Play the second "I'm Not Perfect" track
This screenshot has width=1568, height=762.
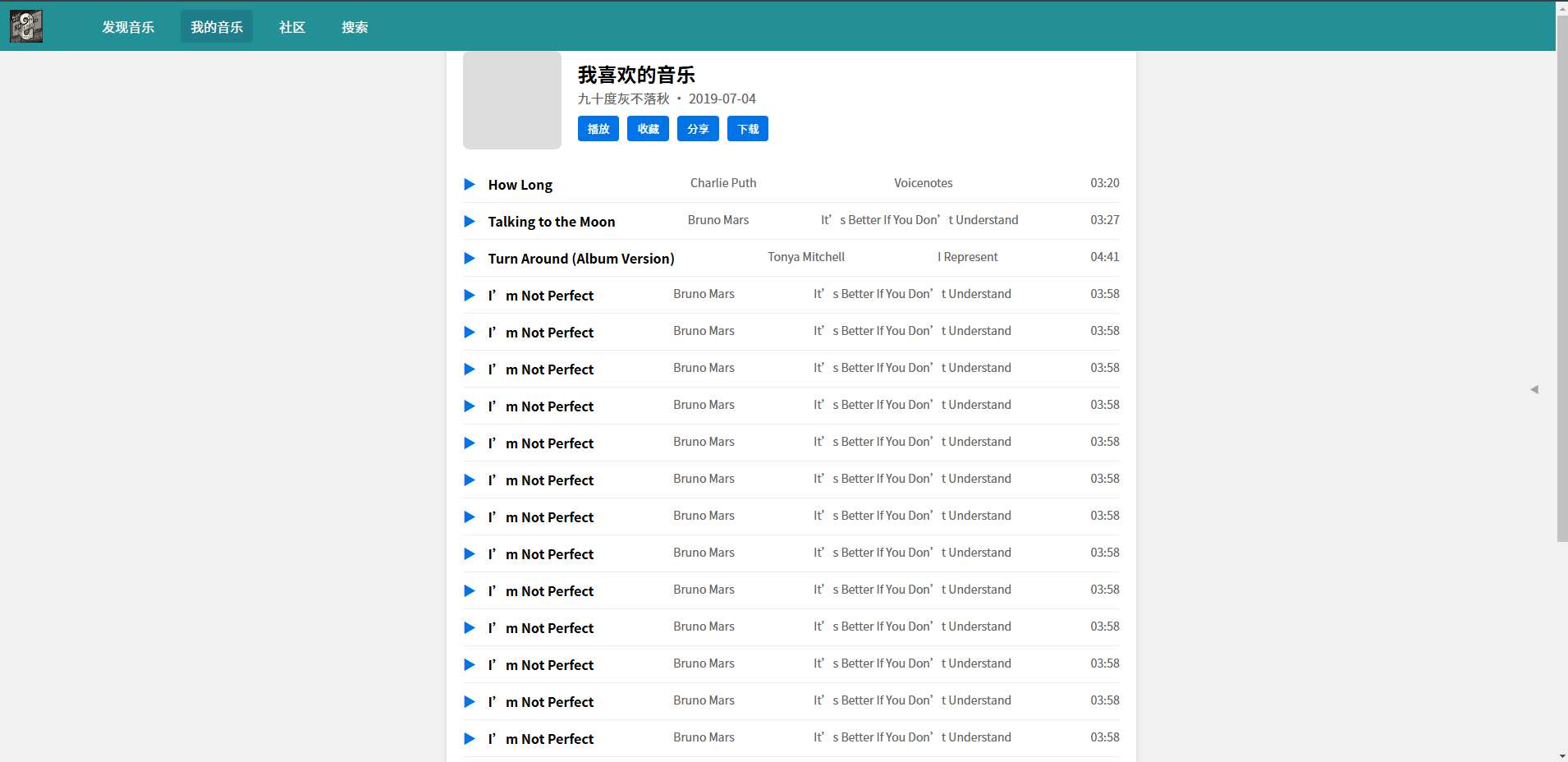(469, 332)
